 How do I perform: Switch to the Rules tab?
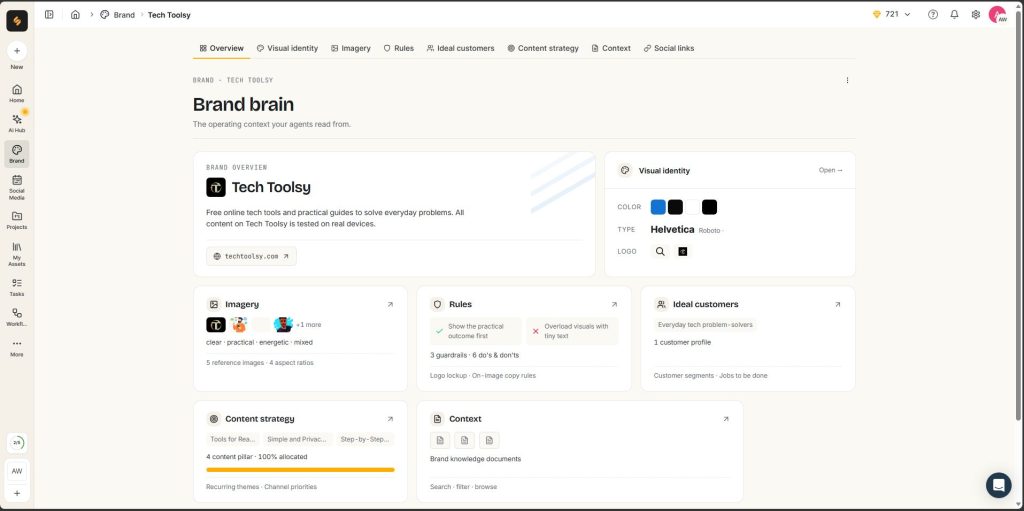[x=398, y=48]
